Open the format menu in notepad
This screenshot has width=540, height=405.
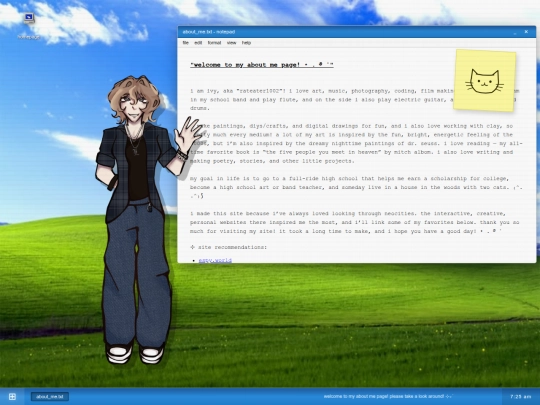pyautogui.click(x=214, y=43)
